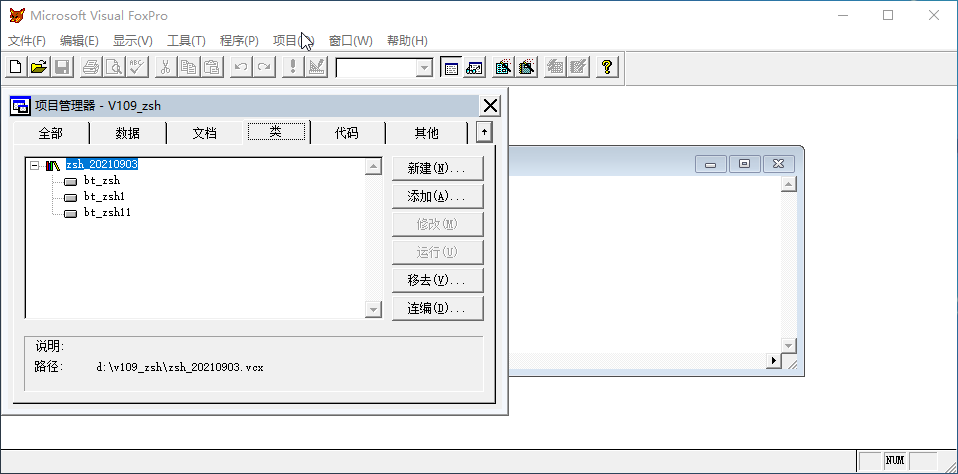Switch to the 文档 tab
Viewport: 958px width, 474px height.
point(205,133)
